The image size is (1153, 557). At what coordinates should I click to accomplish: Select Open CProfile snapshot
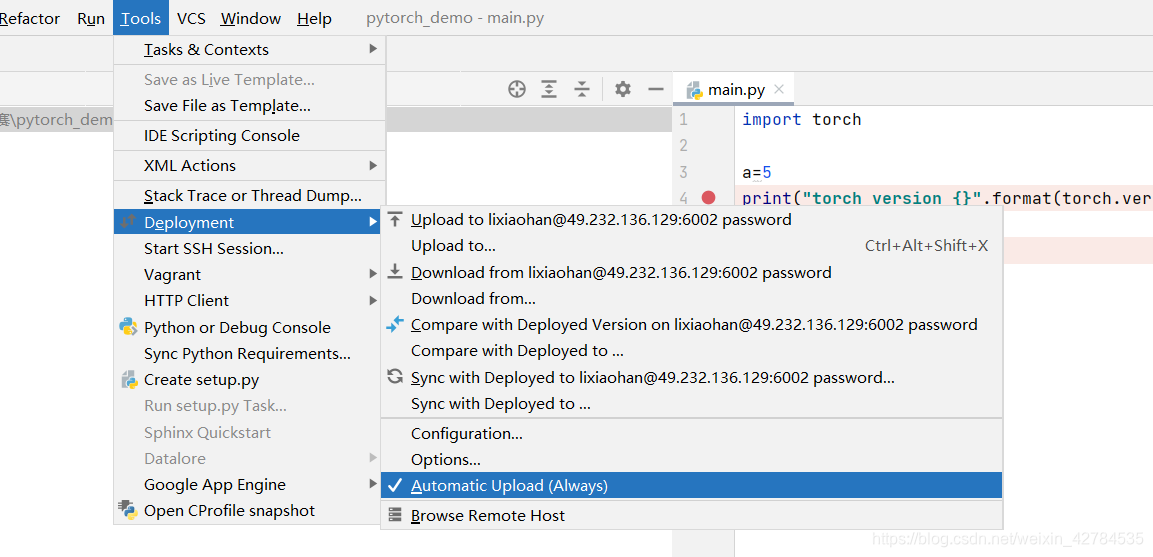pos(249,511)
